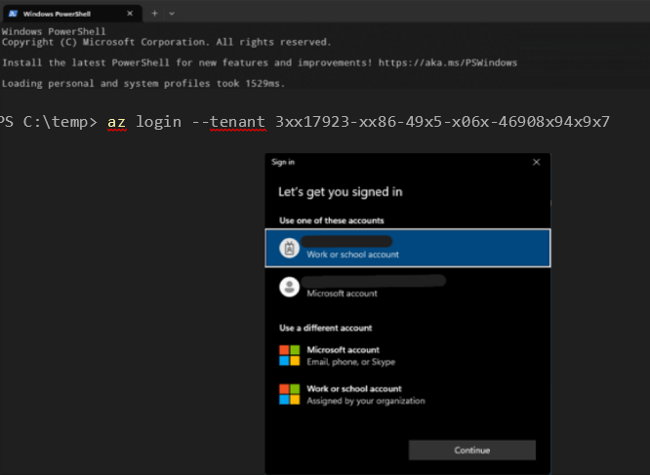The height and width of the screenshot is (475, 650).
Task: Click the Sign in dialog title bar
Action: 400,161
